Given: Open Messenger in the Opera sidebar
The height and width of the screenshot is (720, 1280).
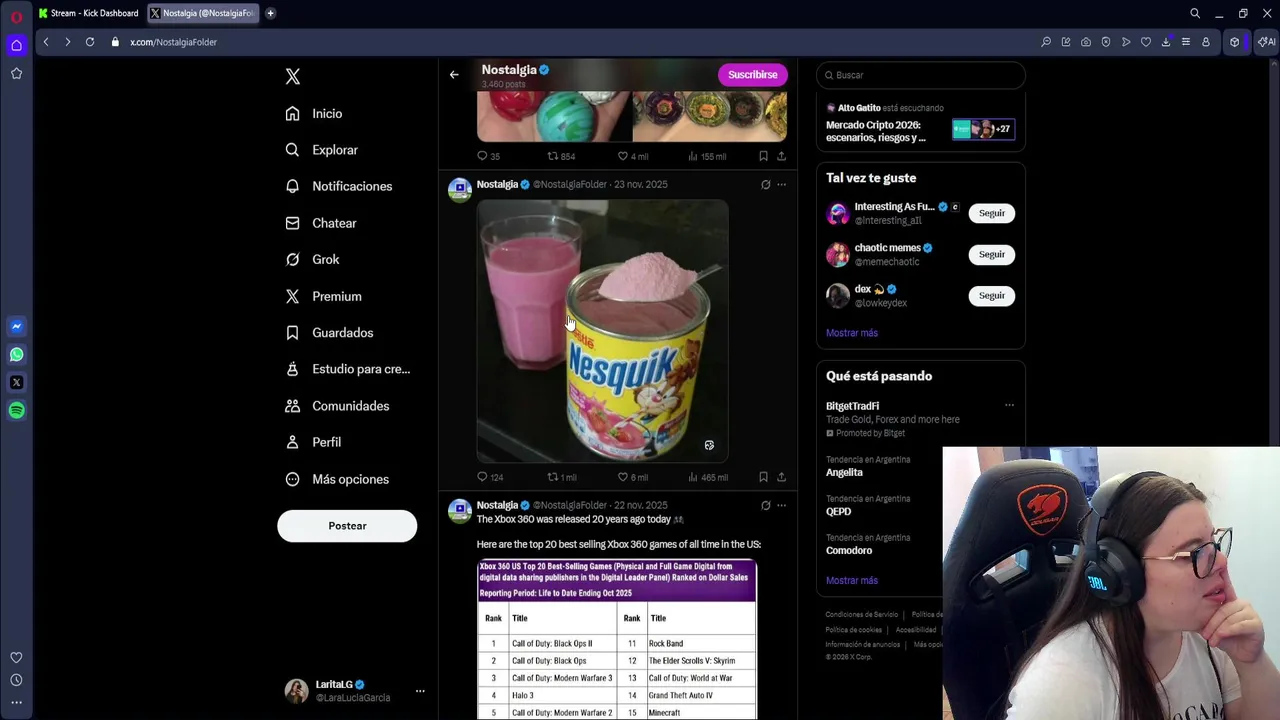Looking at the screenshot, I should [16, 326].
